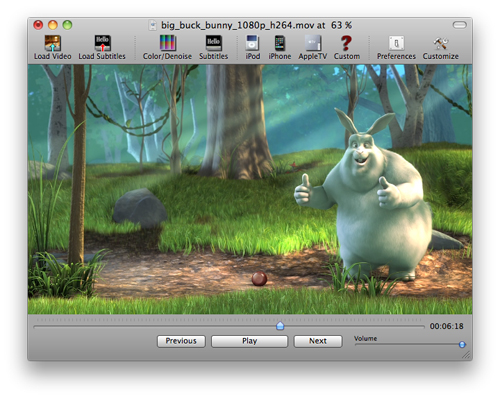This screenshot has width=500, height=399.
Task: Open the Color/Denoise settings icon
Action: coord(167,43)
